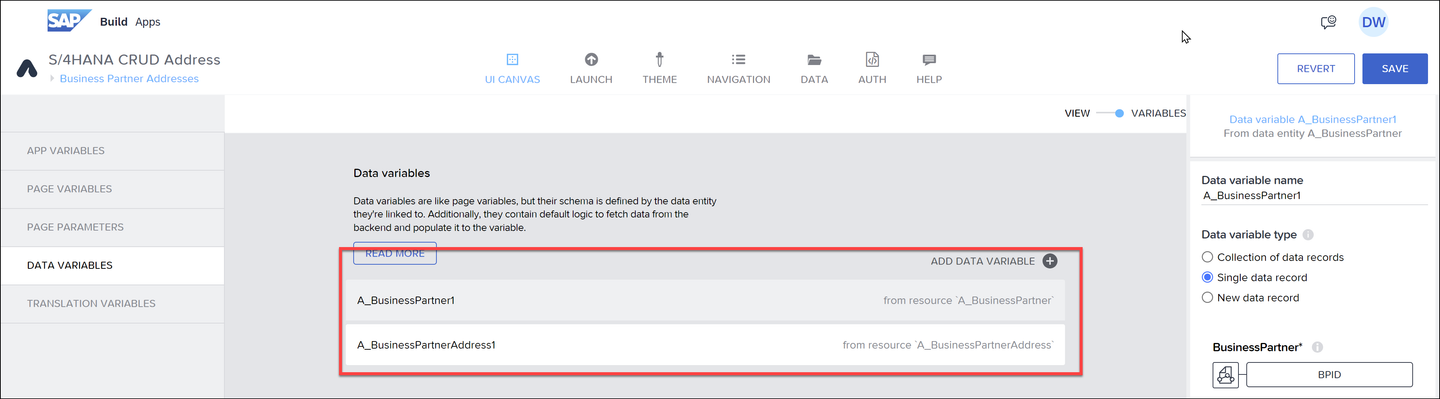
Task: Click the SAP logo
Action: 70,21
